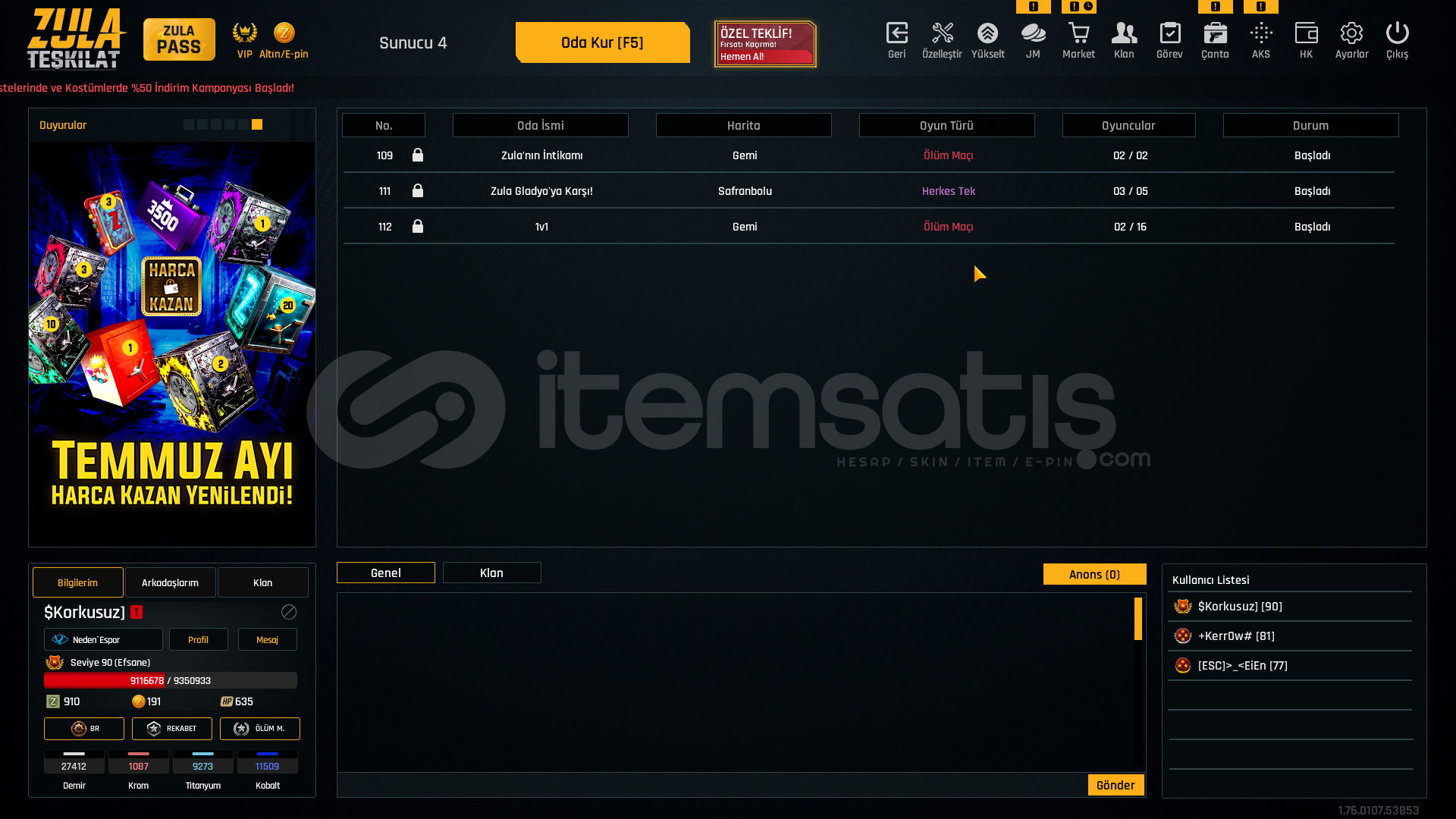The height and width of the screenshot is (819, 1456).
Task: Click the Oda Kur [F5] button
Action: [x=603, y=42]
